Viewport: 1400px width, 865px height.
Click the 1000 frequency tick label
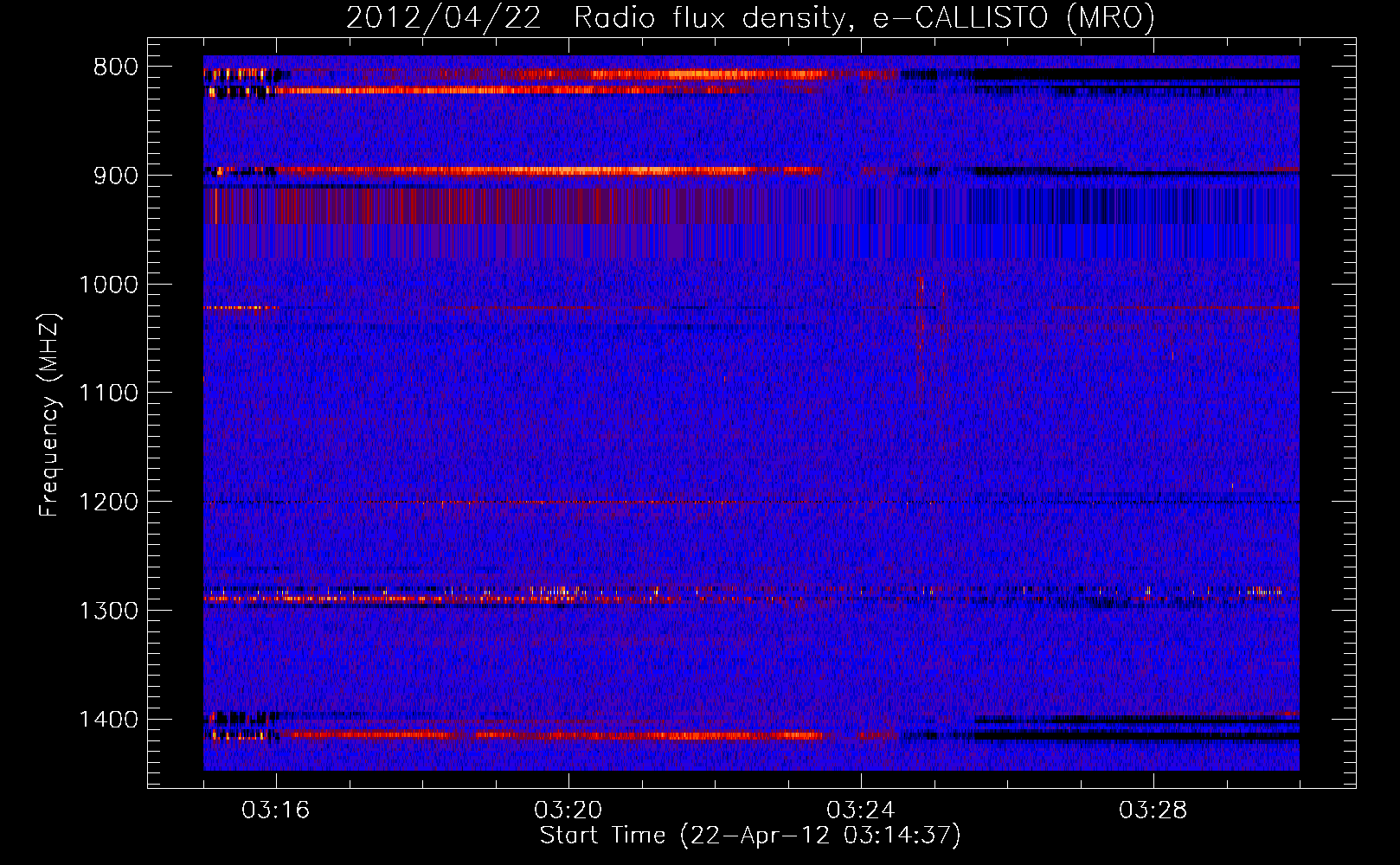pyautogui.click(x=108, y=285)
